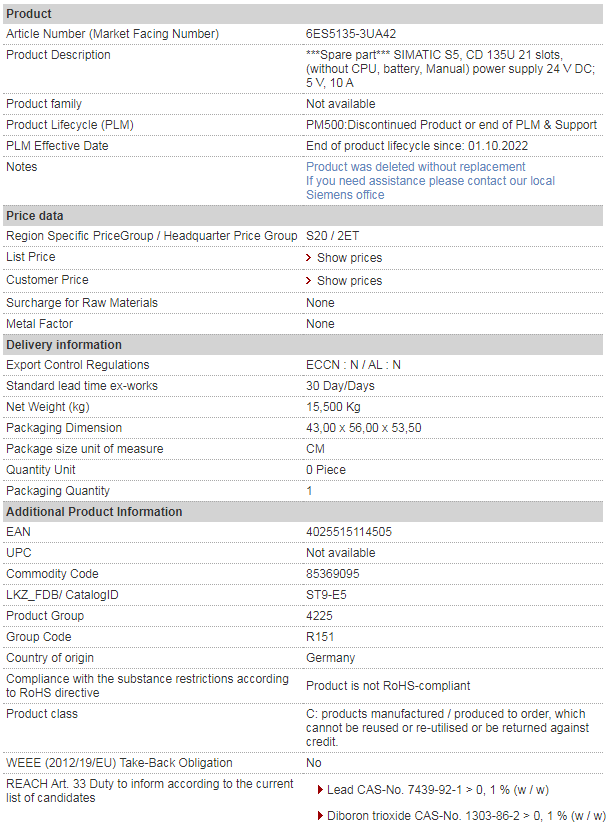Viewport: 614px width, 831px height.
Task: Click the PM500 Discontinued Product lifecycle text
Action: coord(451,125)
